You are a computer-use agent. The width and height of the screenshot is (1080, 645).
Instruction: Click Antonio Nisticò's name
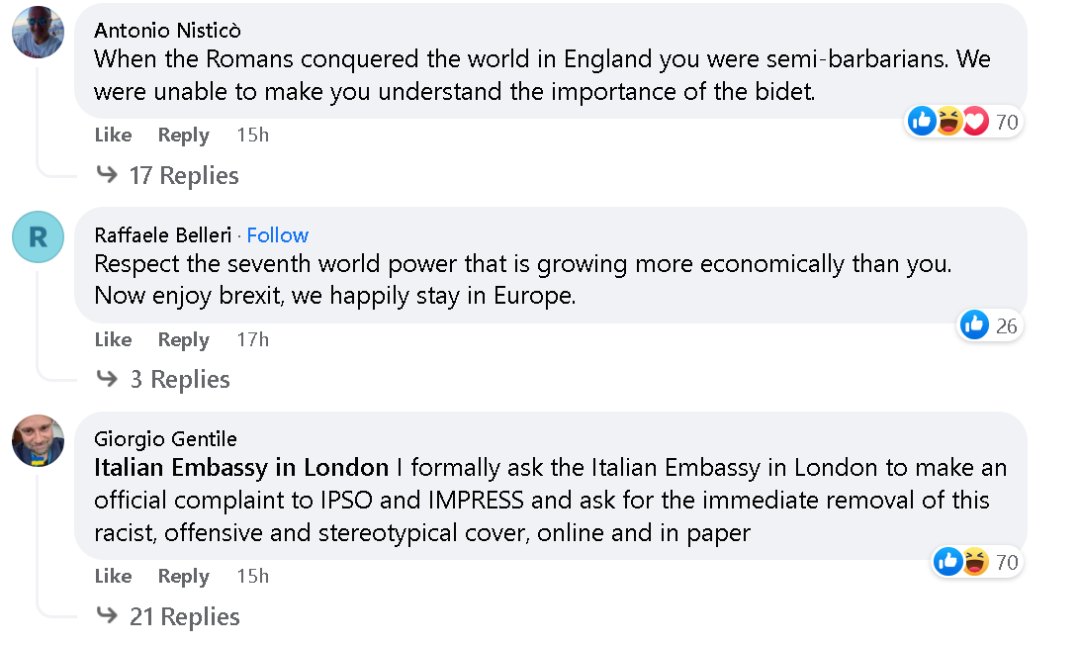(x=167, y=30)
